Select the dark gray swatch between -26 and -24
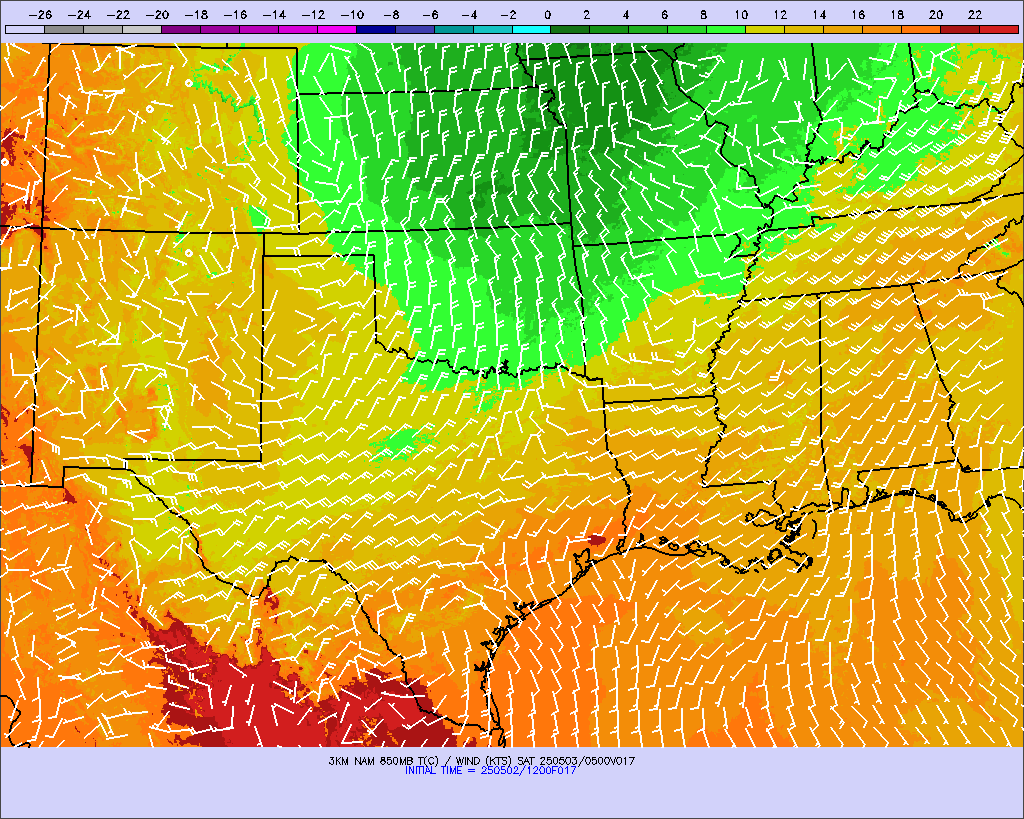 (64, 29)
